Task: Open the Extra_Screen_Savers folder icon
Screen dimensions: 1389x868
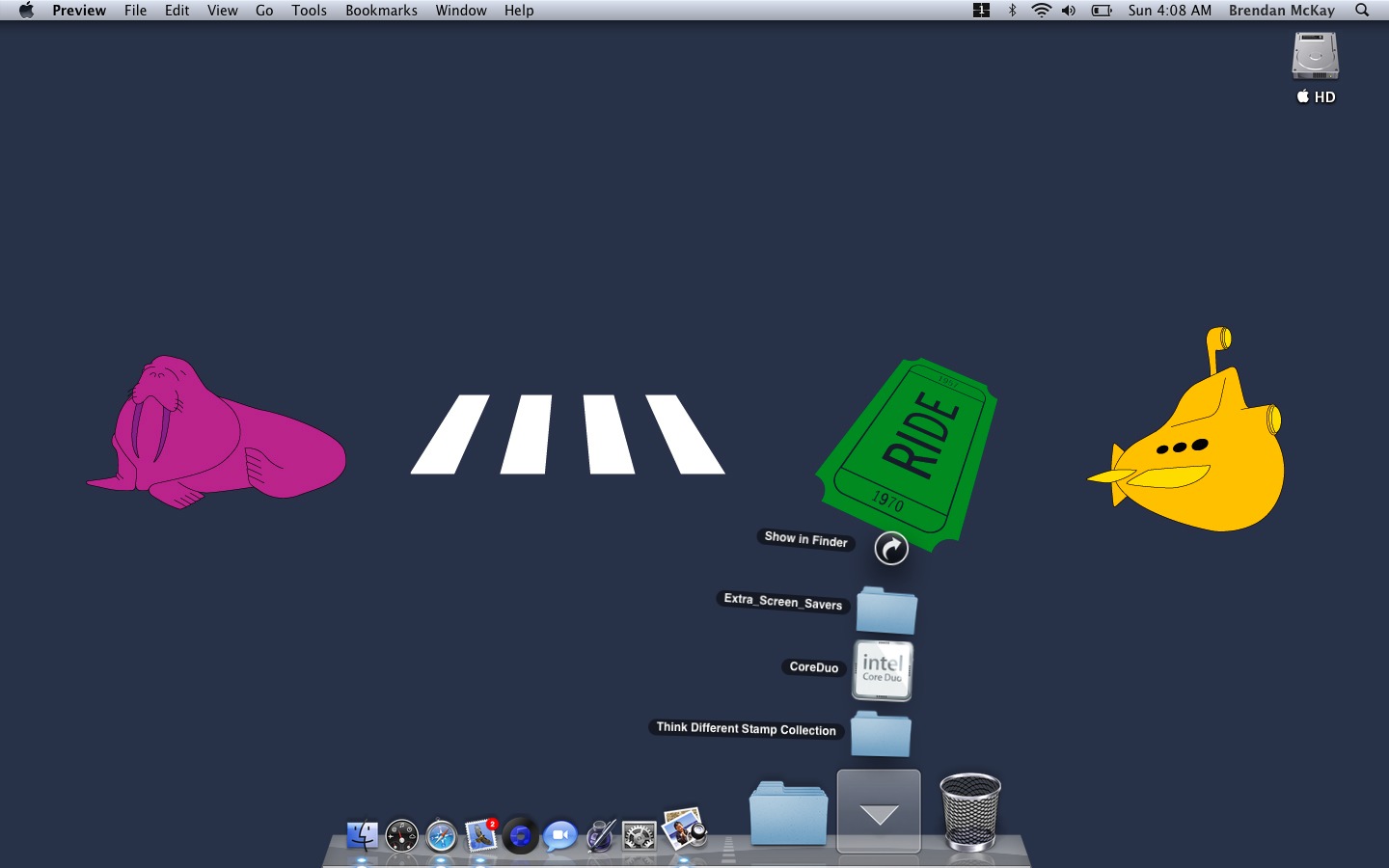Action: [886, 610]
